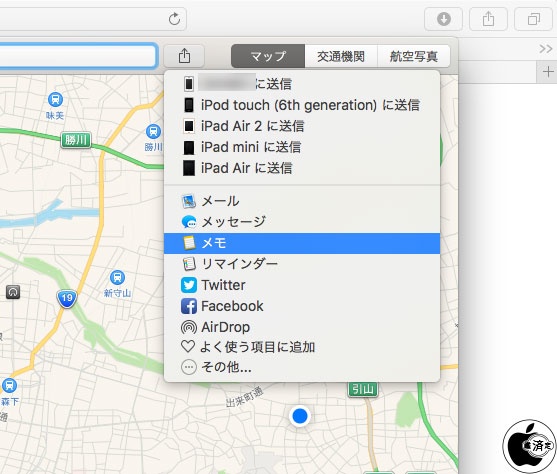The height and width of the screenshot is (474, 557).
Task: Click the Safari toolbar share icon
Action: point(488,19)
